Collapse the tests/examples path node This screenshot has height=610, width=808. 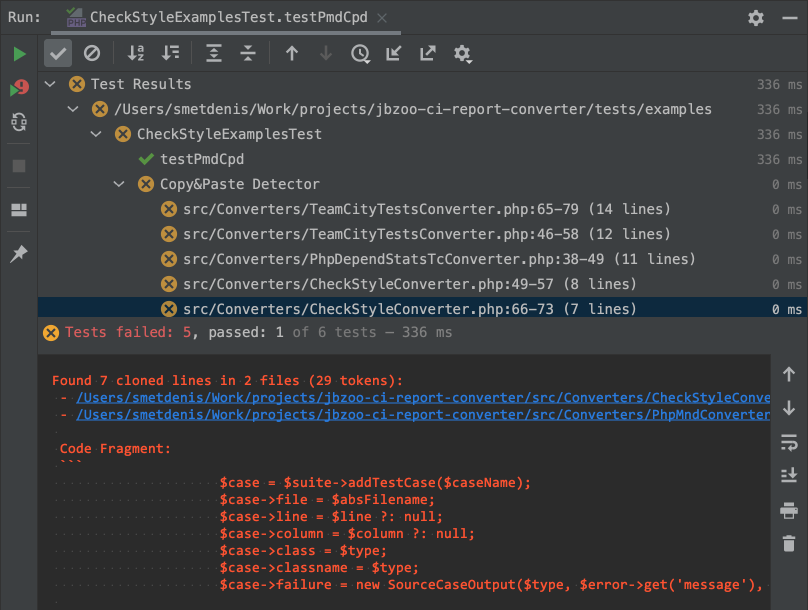click(73, 109)
